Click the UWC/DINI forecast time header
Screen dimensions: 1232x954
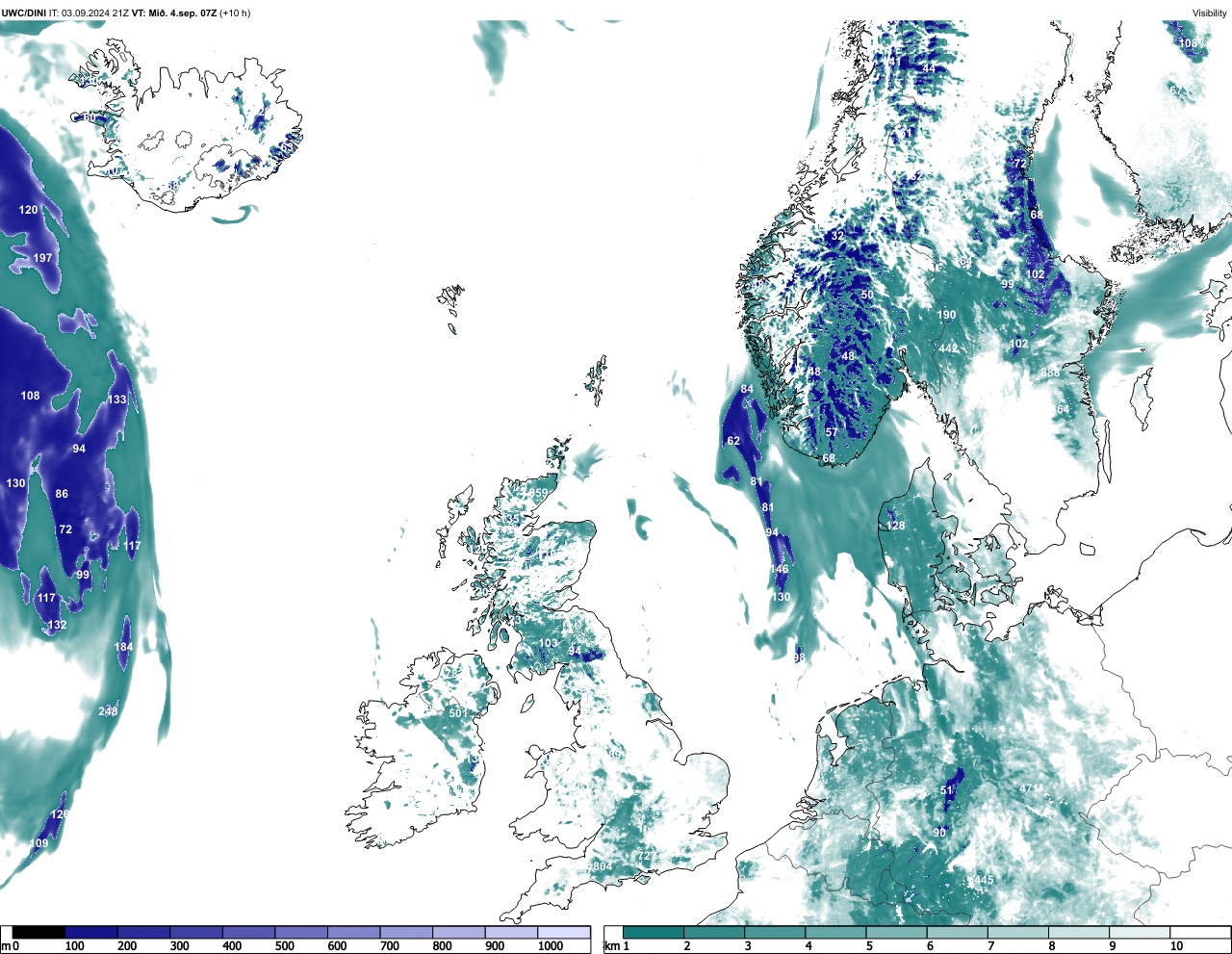click(x=126, y=13)
